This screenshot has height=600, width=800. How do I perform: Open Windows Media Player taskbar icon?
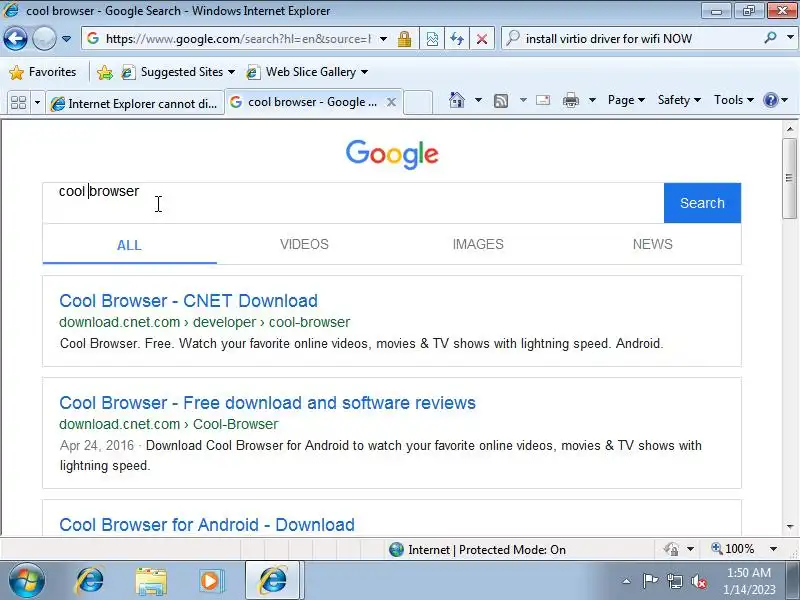210,581
